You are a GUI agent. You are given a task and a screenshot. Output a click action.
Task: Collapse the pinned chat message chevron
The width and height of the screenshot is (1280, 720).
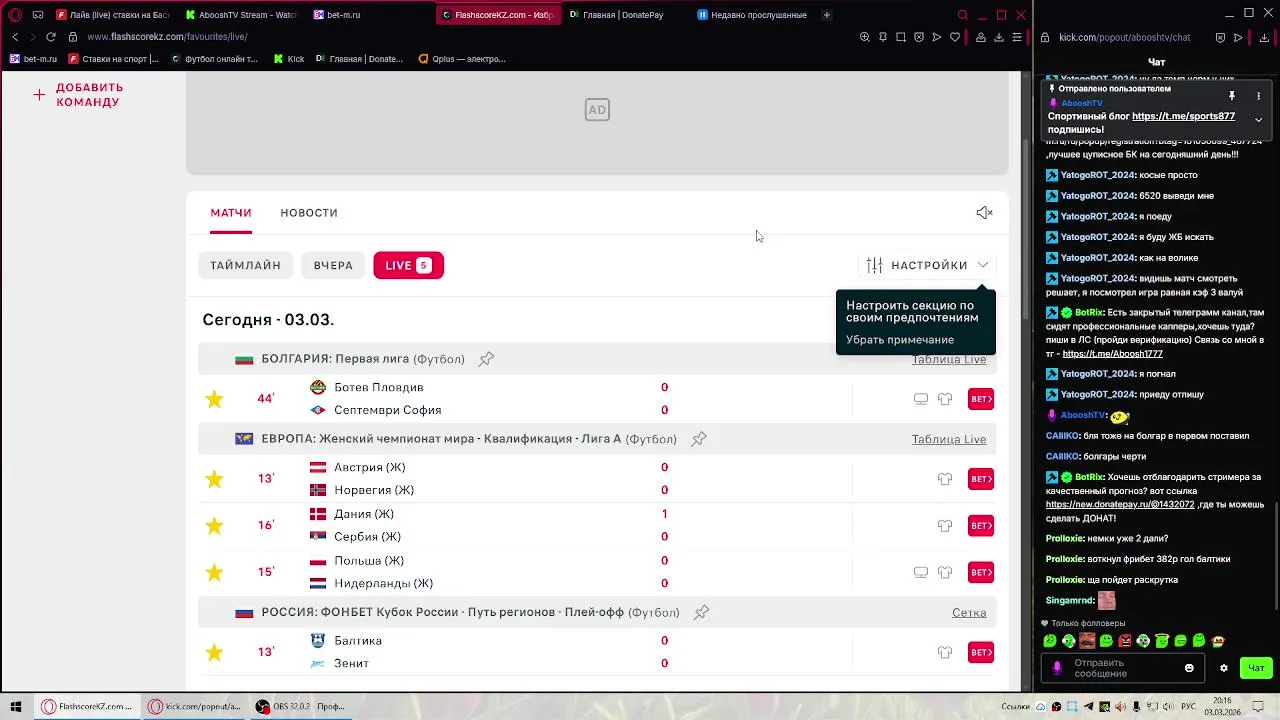tap(1259, 120)
